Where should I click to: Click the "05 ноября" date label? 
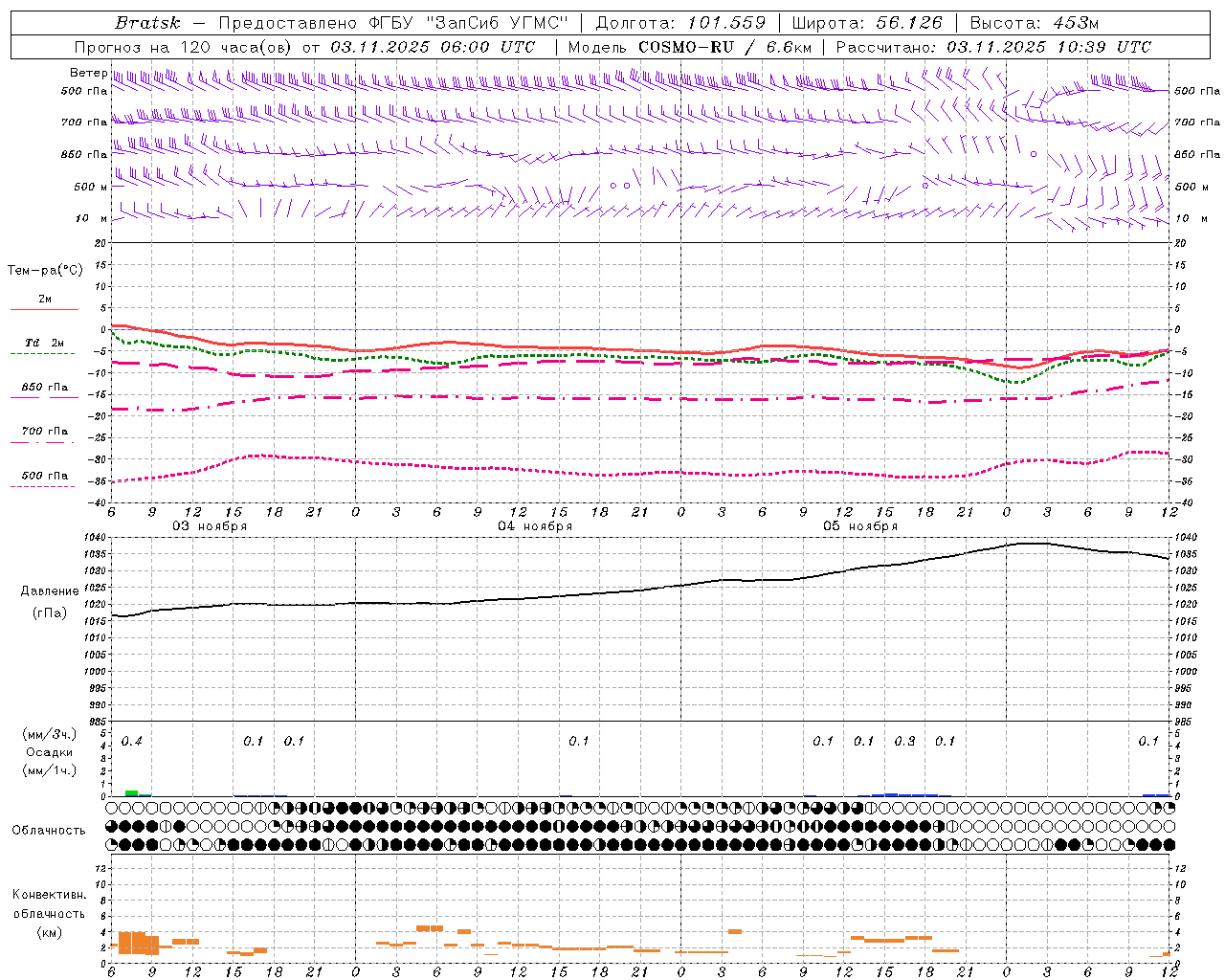[860, 526]
